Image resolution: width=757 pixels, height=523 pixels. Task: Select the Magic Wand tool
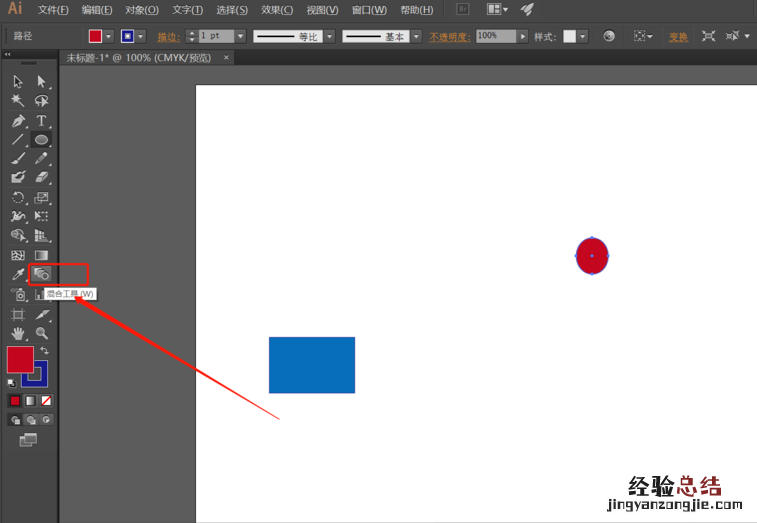point(18,101)
